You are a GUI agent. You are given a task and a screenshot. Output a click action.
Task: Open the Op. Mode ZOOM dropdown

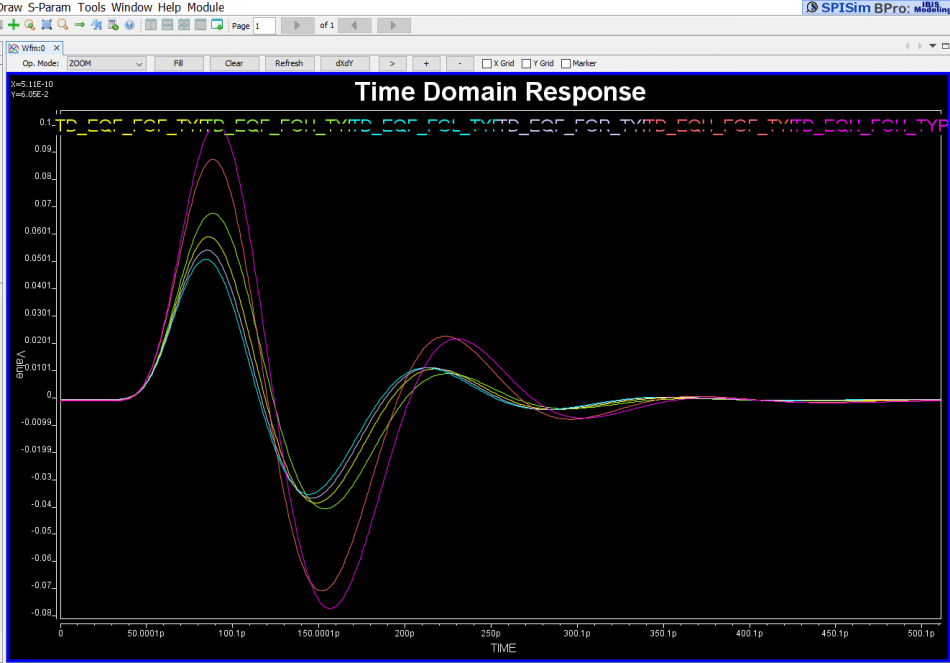(x=106, y=63)
